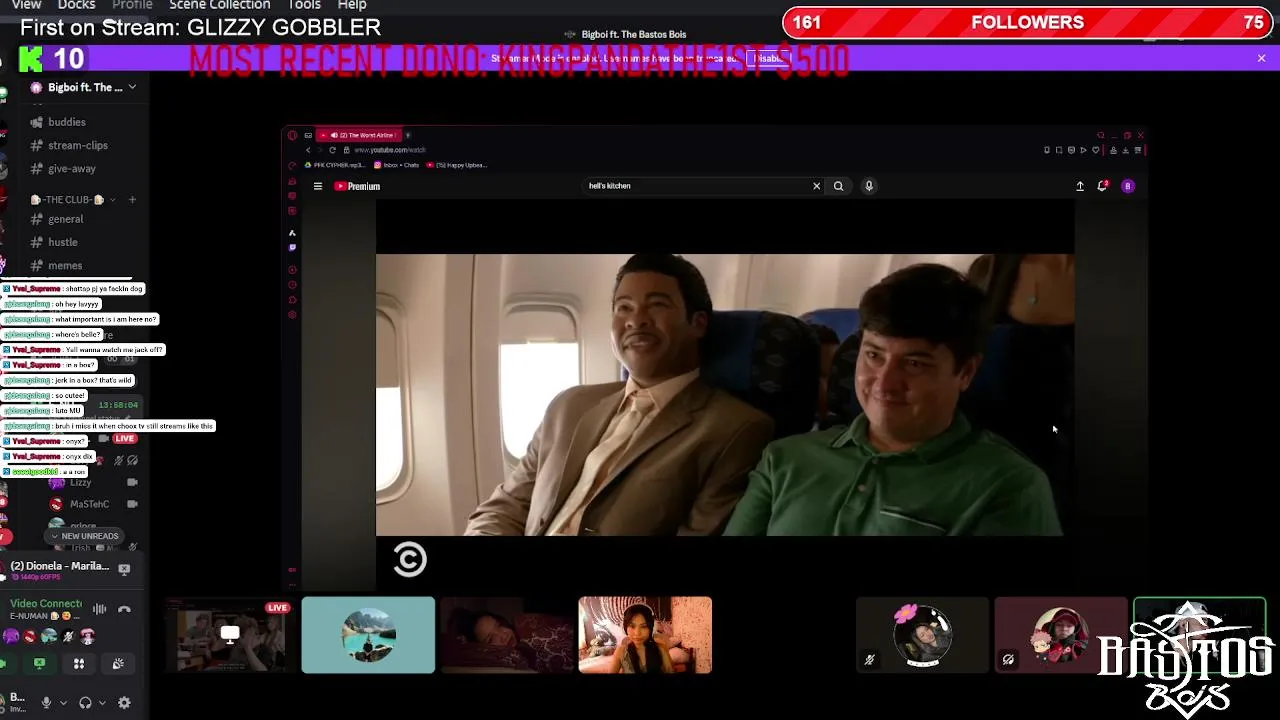This screenshot has height=720, width=1280.
Task: Click the YouTube search magnifier button
Action: 838,186
